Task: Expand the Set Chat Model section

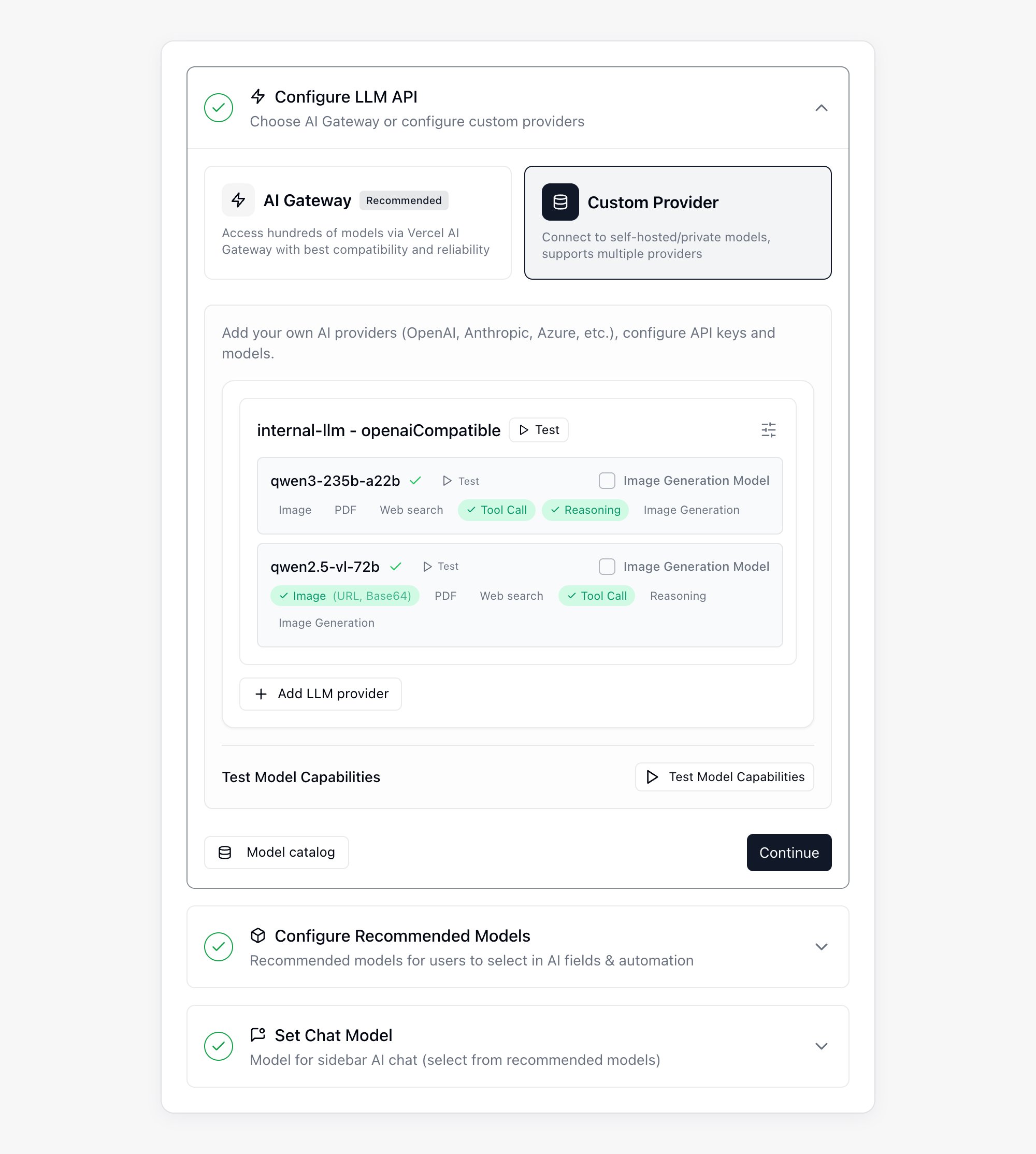Action: (x=821, y=1046)
